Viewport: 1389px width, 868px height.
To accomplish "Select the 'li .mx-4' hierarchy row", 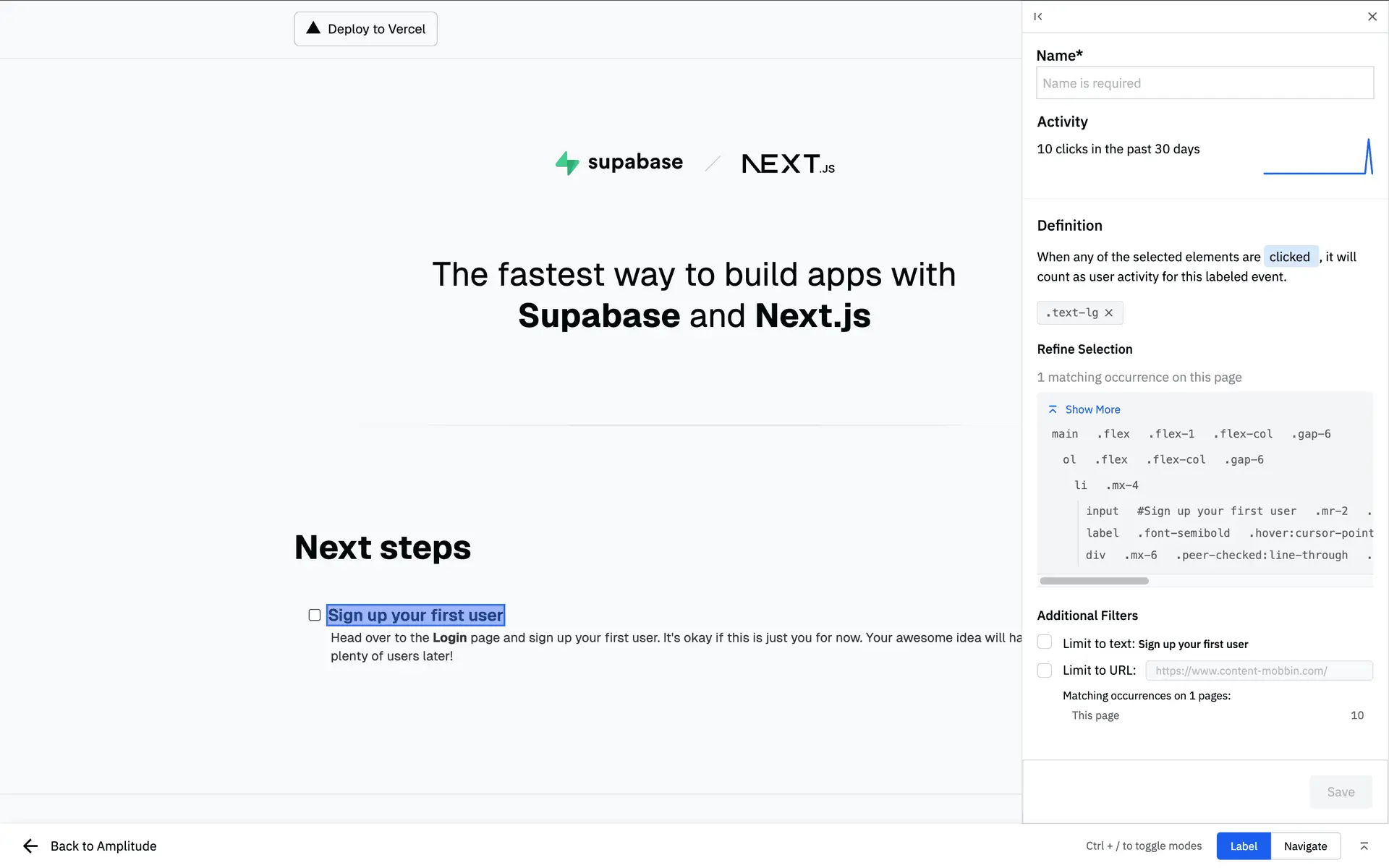I will tap(1107, 485).
